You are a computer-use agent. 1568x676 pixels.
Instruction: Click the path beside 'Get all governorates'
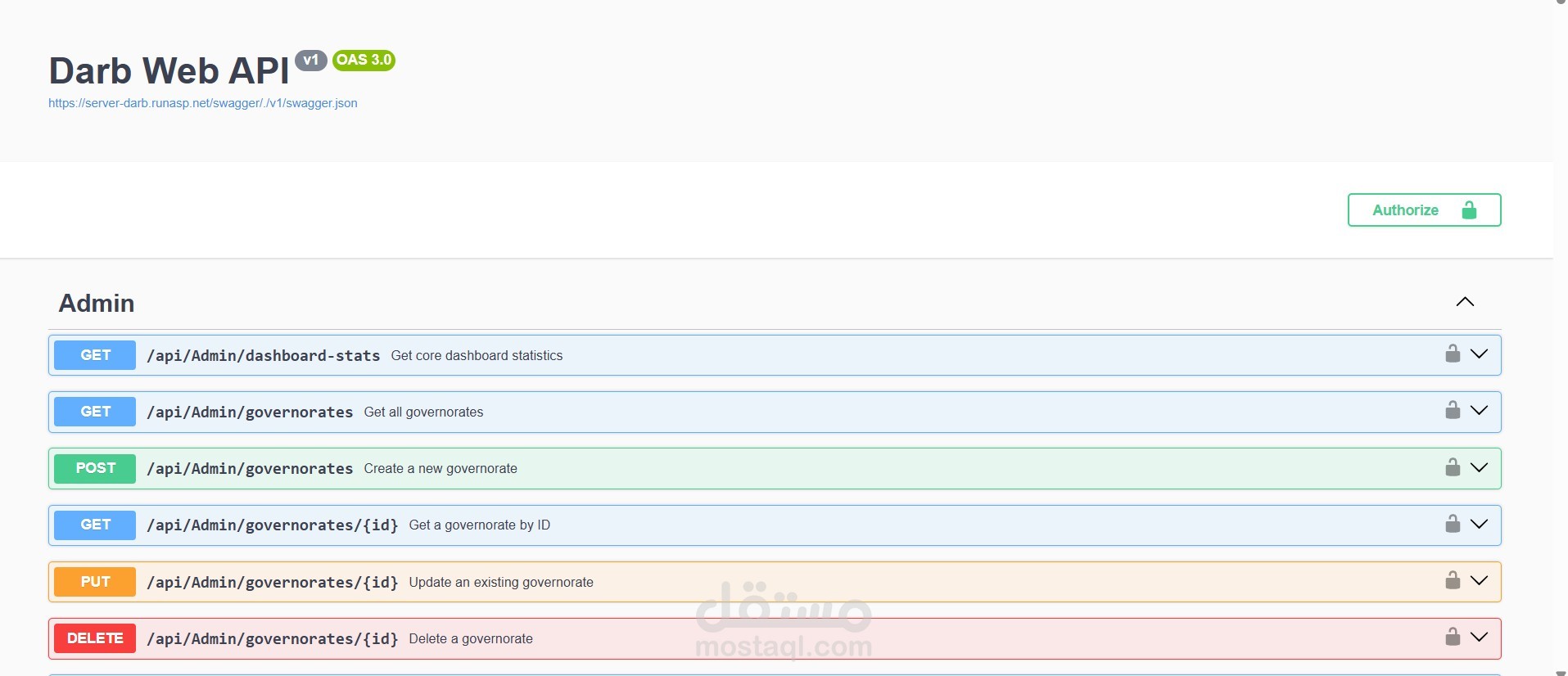pyautogui.click(x=250, y=412)
